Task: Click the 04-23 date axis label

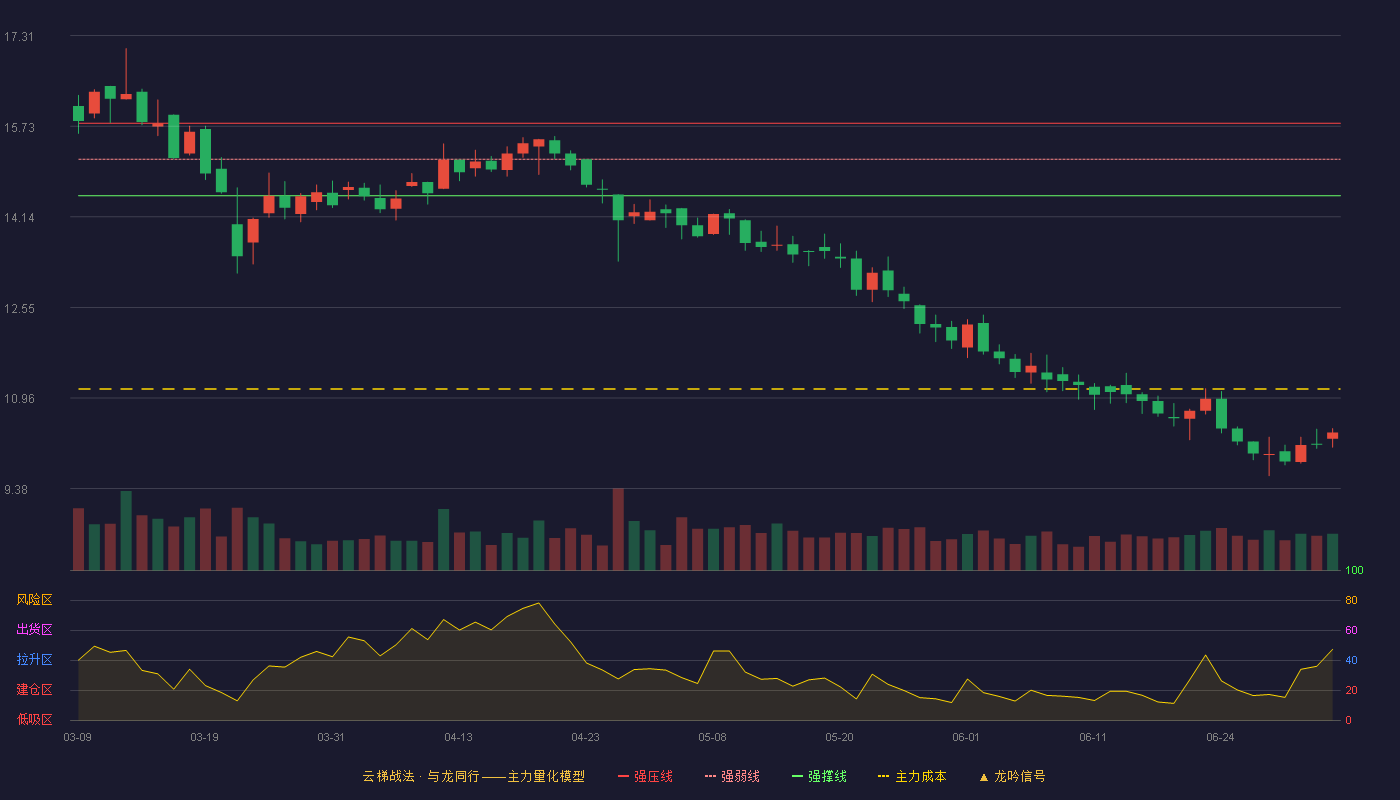Action: pyautogui.click(x=585, y=737)
